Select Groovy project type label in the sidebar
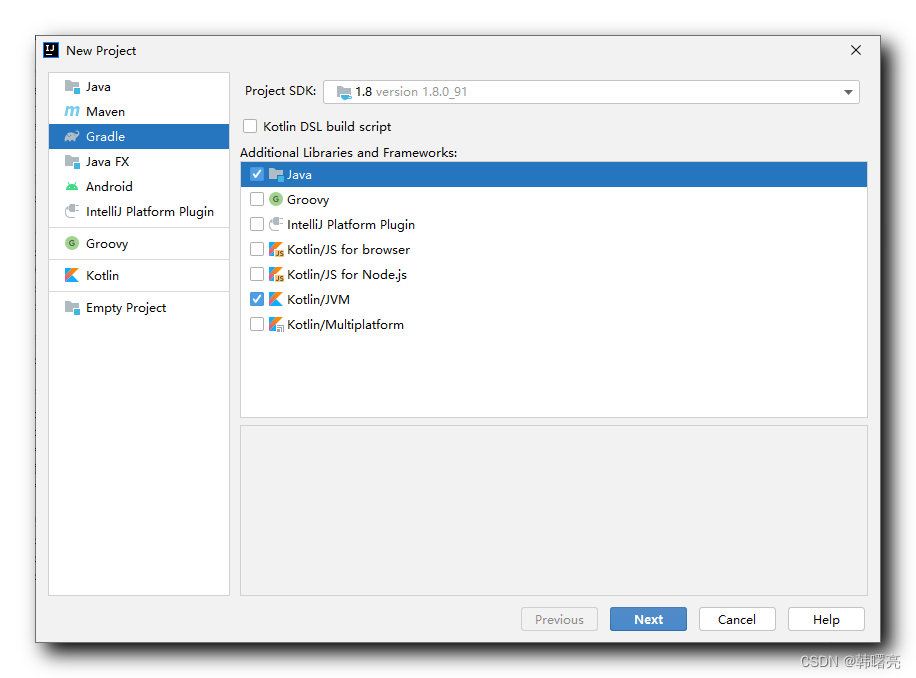The image size is (916, 678). pos(107,244)
